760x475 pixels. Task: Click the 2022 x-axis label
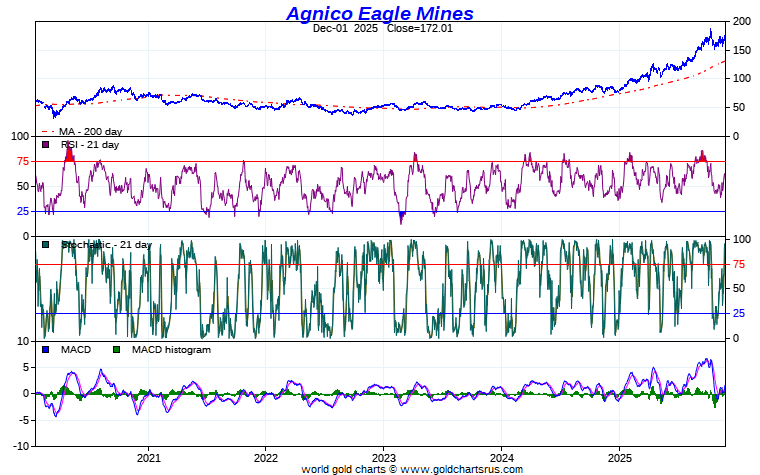pyautogui.click(x=266, y=458)
